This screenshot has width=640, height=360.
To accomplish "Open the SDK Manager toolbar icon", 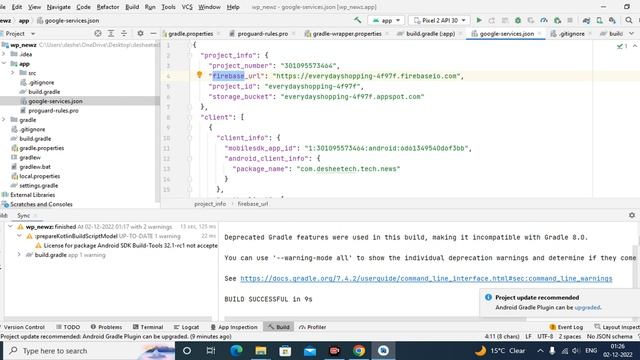I will click(x=612, y=20).
